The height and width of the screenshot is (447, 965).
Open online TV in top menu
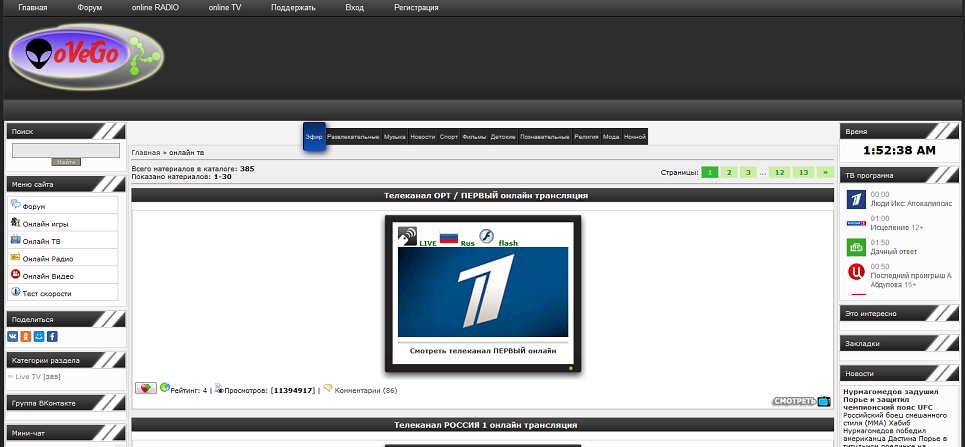click(225, 8)
